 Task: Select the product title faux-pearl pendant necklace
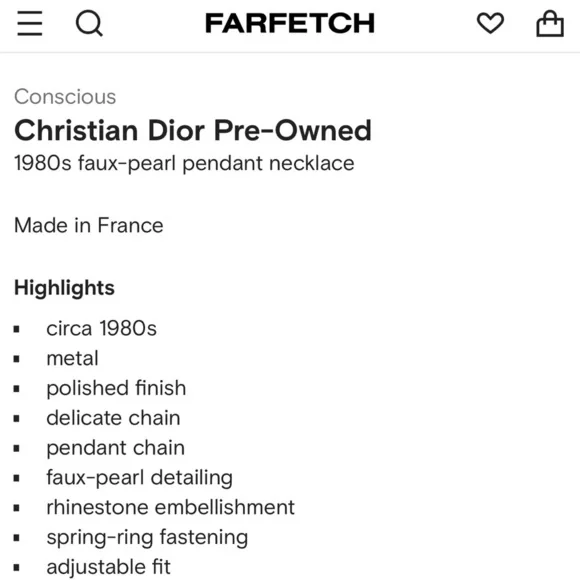coord(184,163)
